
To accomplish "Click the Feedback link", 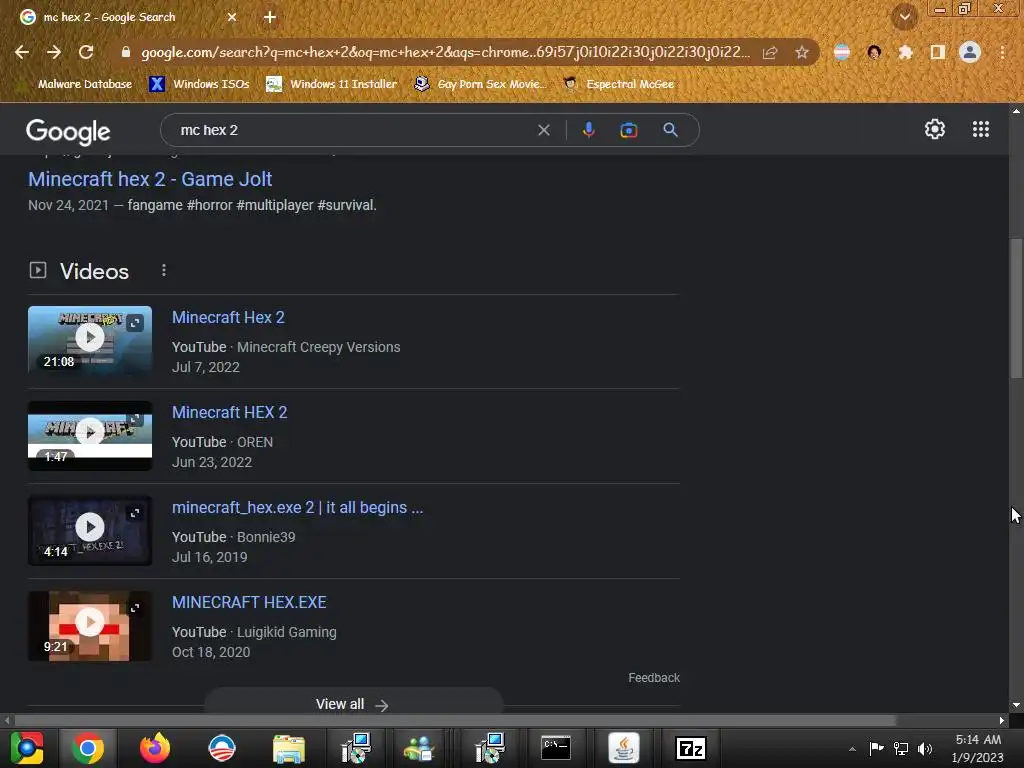I will pyautogui.click(x=654, y=678).
